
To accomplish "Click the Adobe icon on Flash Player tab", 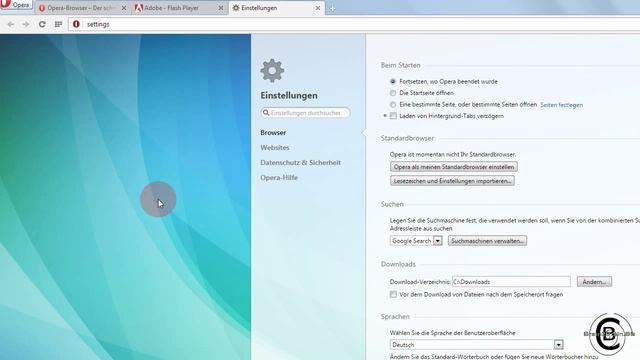I will (x=139, y=8).
